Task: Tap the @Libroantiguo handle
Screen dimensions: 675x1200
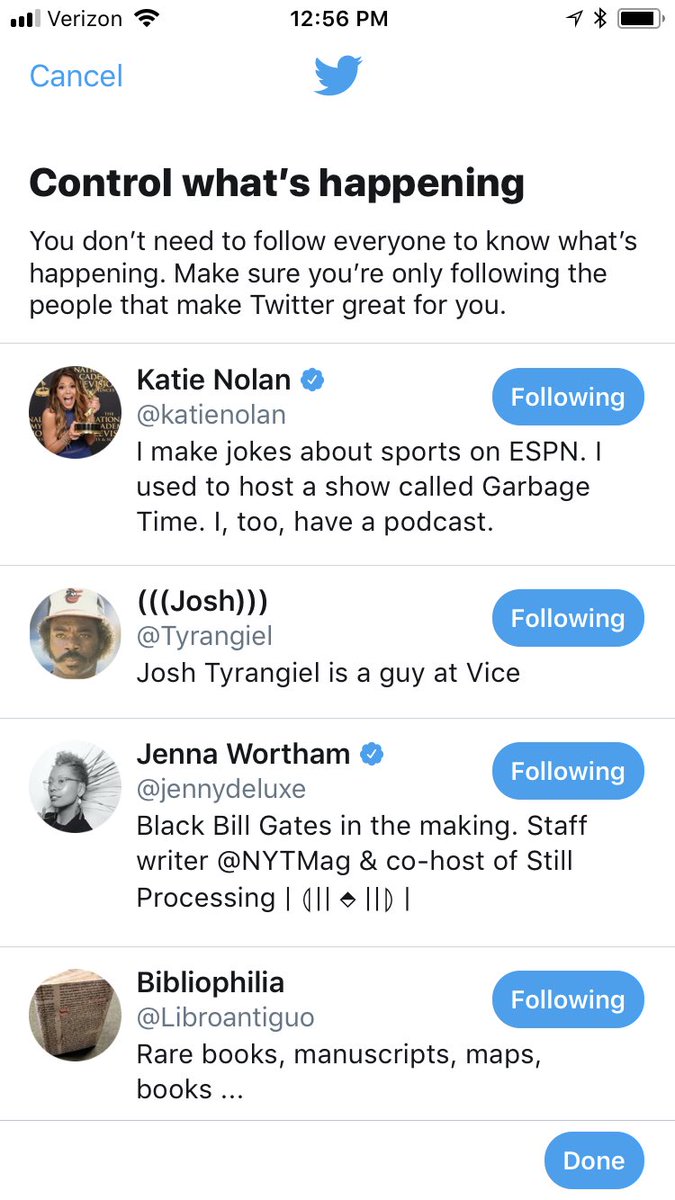Action: [x=225, y=1018]
